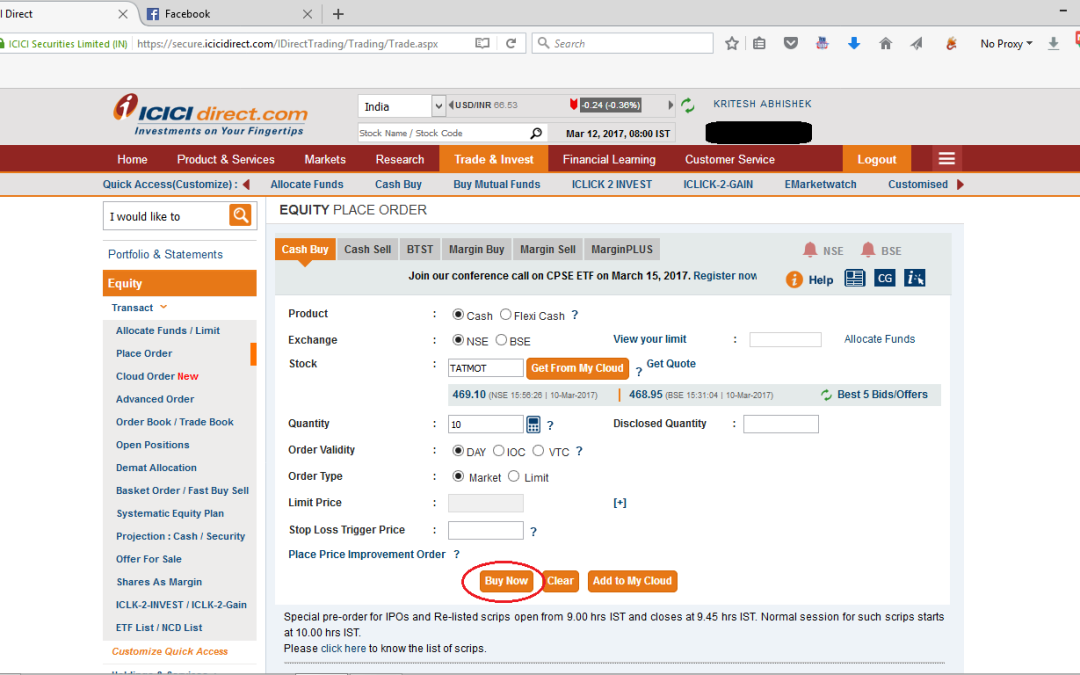
Task: Click the Buy Now button
Action: pos(506,581)
